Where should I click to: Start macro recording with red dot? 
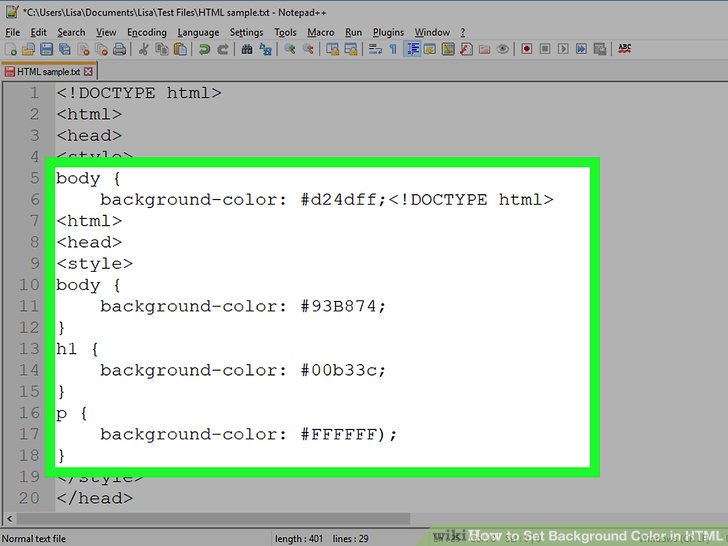coord(526,49)
